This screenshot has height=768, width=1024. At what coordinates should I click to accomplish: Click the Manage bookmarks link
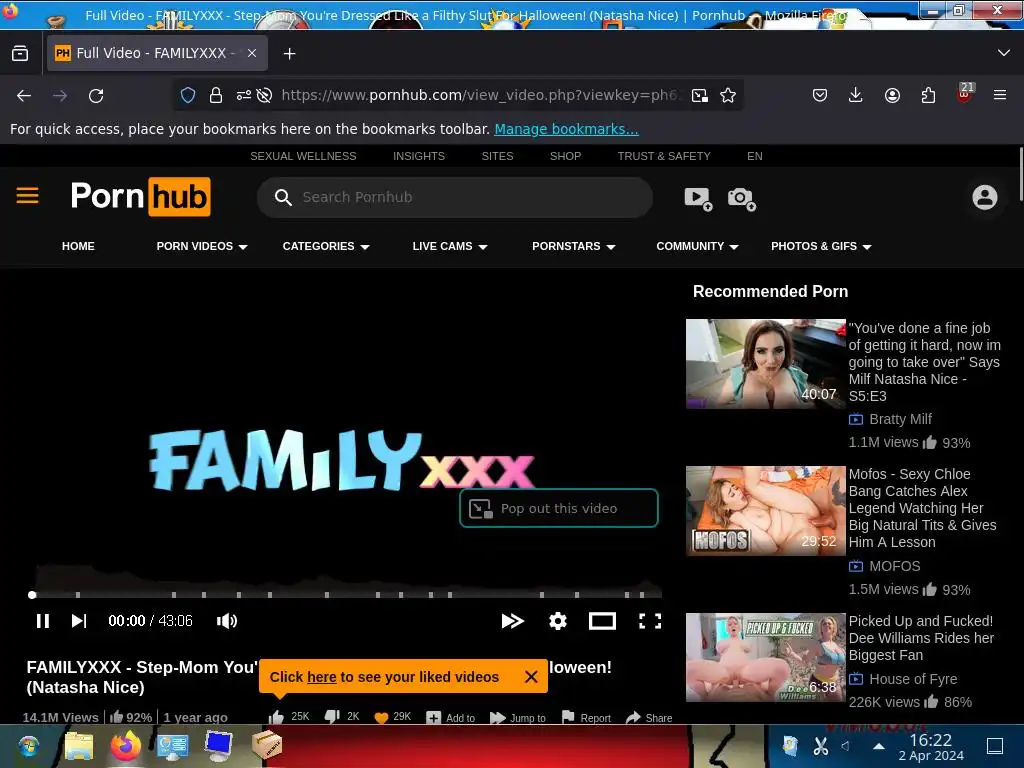566,129
